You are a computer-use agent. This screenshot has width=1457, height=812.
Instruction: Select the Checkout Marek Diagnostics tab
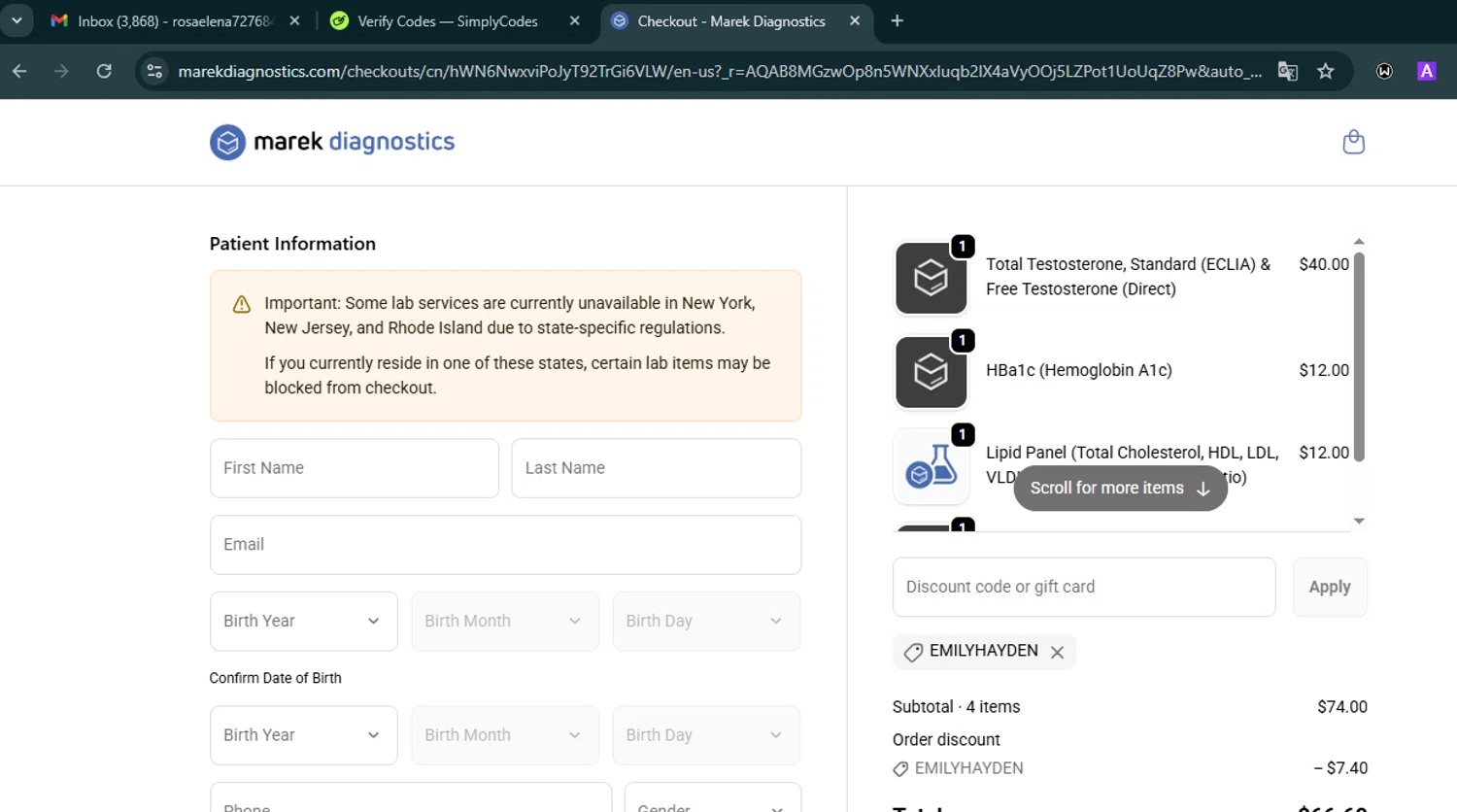pyautogui.click(x=736, y=21)
